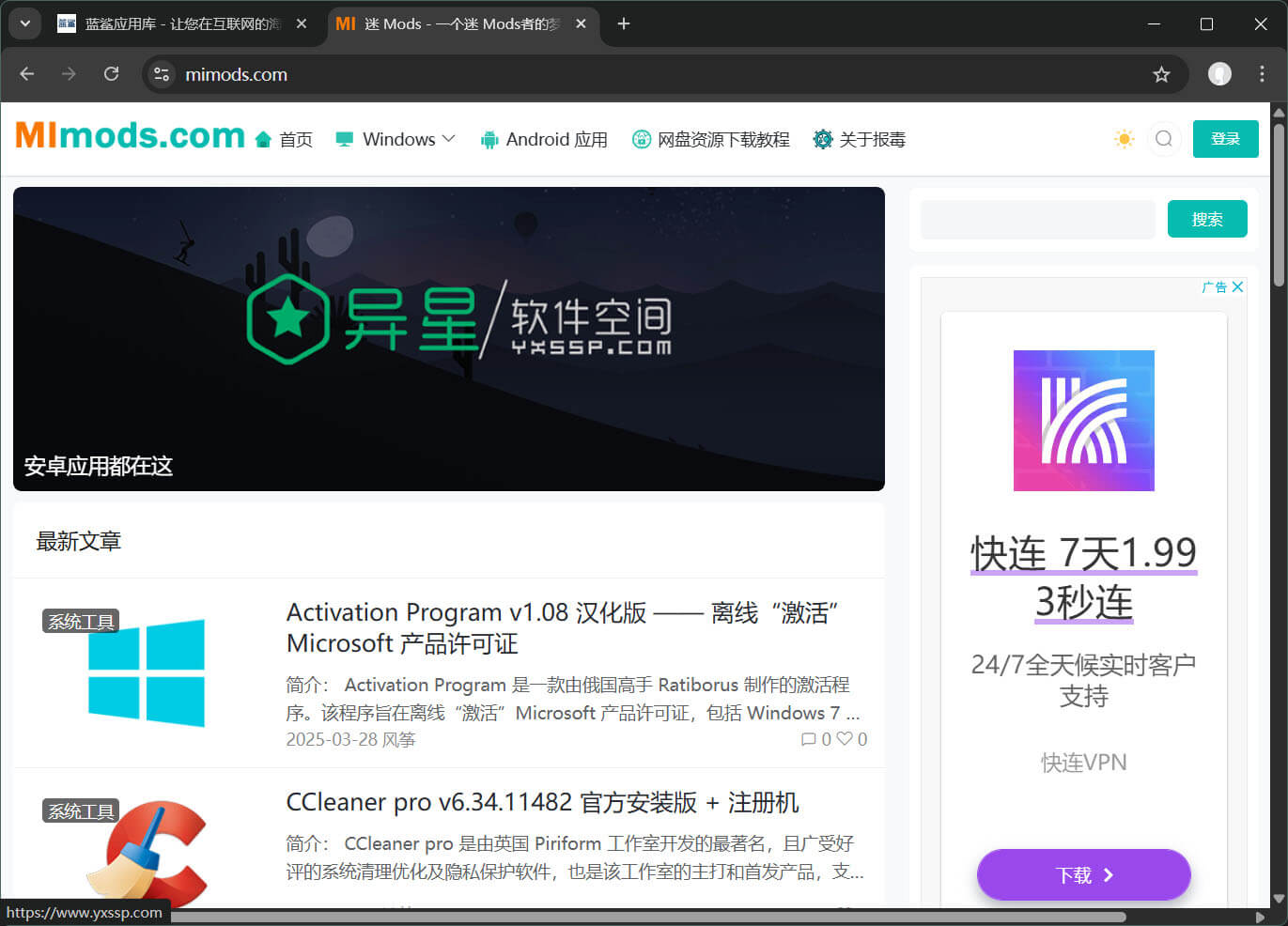The height and width of the screenshot is (926, 1288).
Task: Click the 登录 login button
Action: click(1225, 139)
